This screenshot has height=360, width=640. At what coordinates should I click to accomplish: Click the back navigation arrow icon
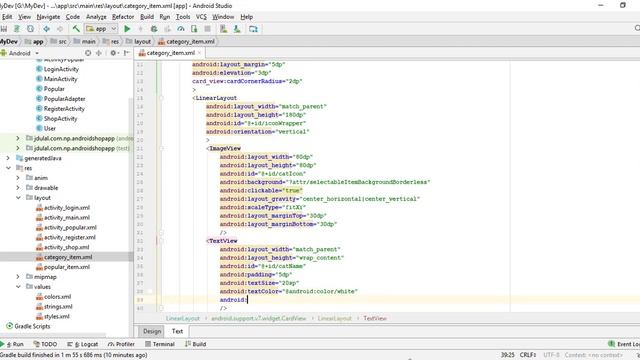47,29
